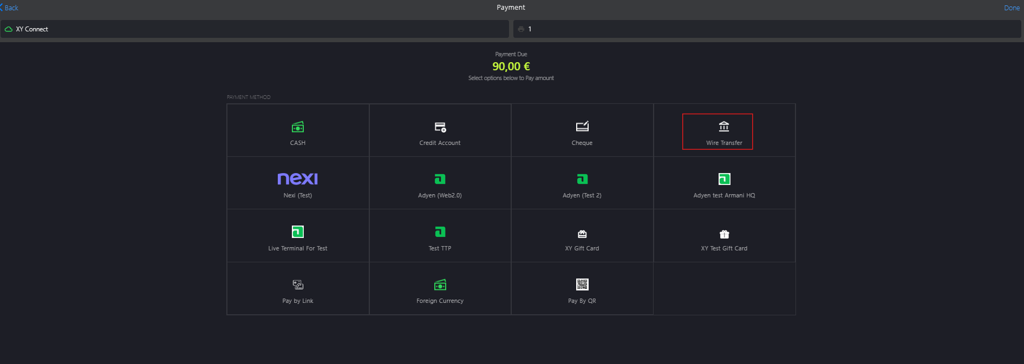Screen dimensions: 1024x364
Task: Click the cloud icon beside XY Connect
Action: tap(8, 29)
